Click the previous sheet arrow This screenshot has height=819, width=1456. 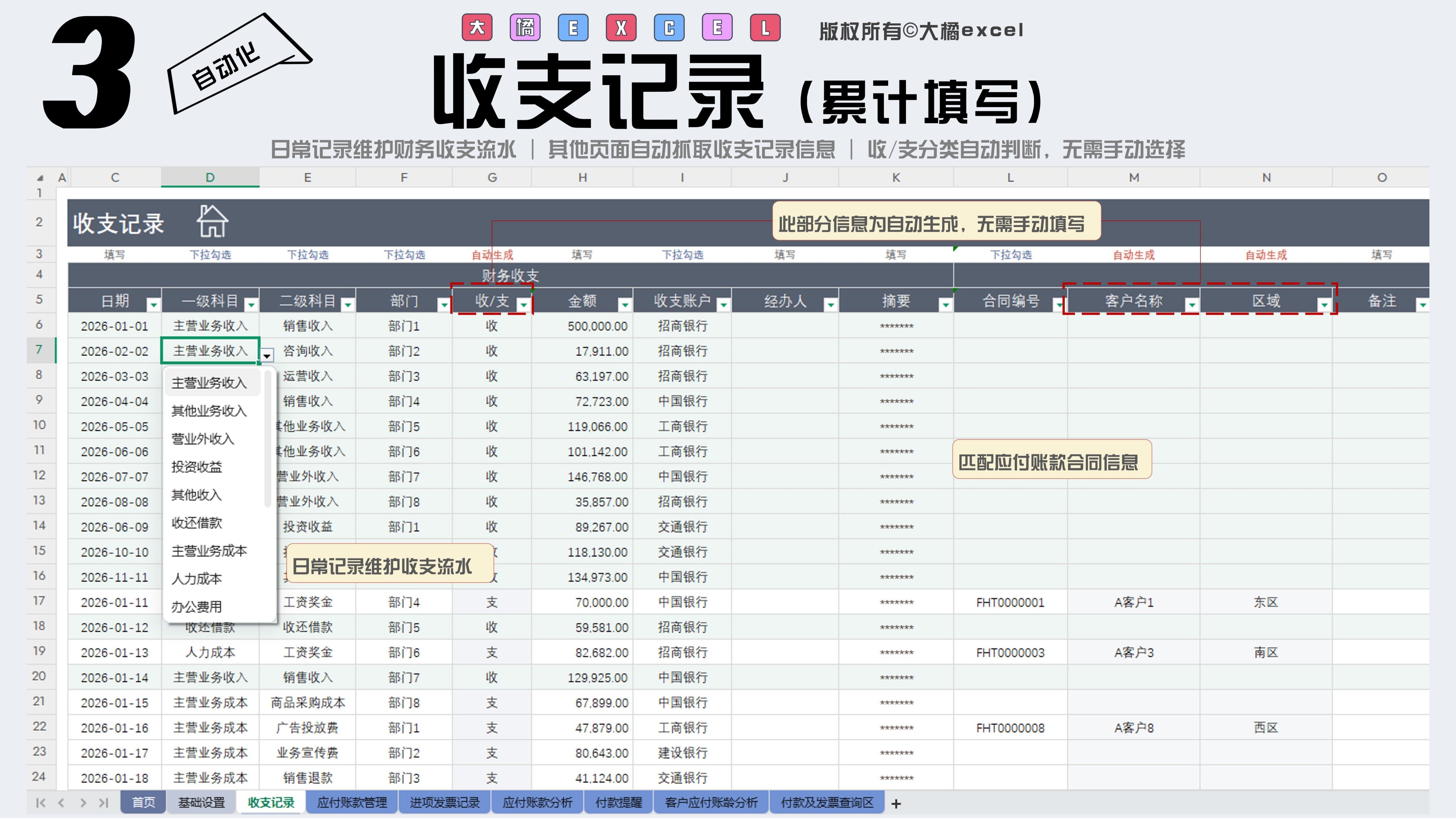tap(61, 803)
